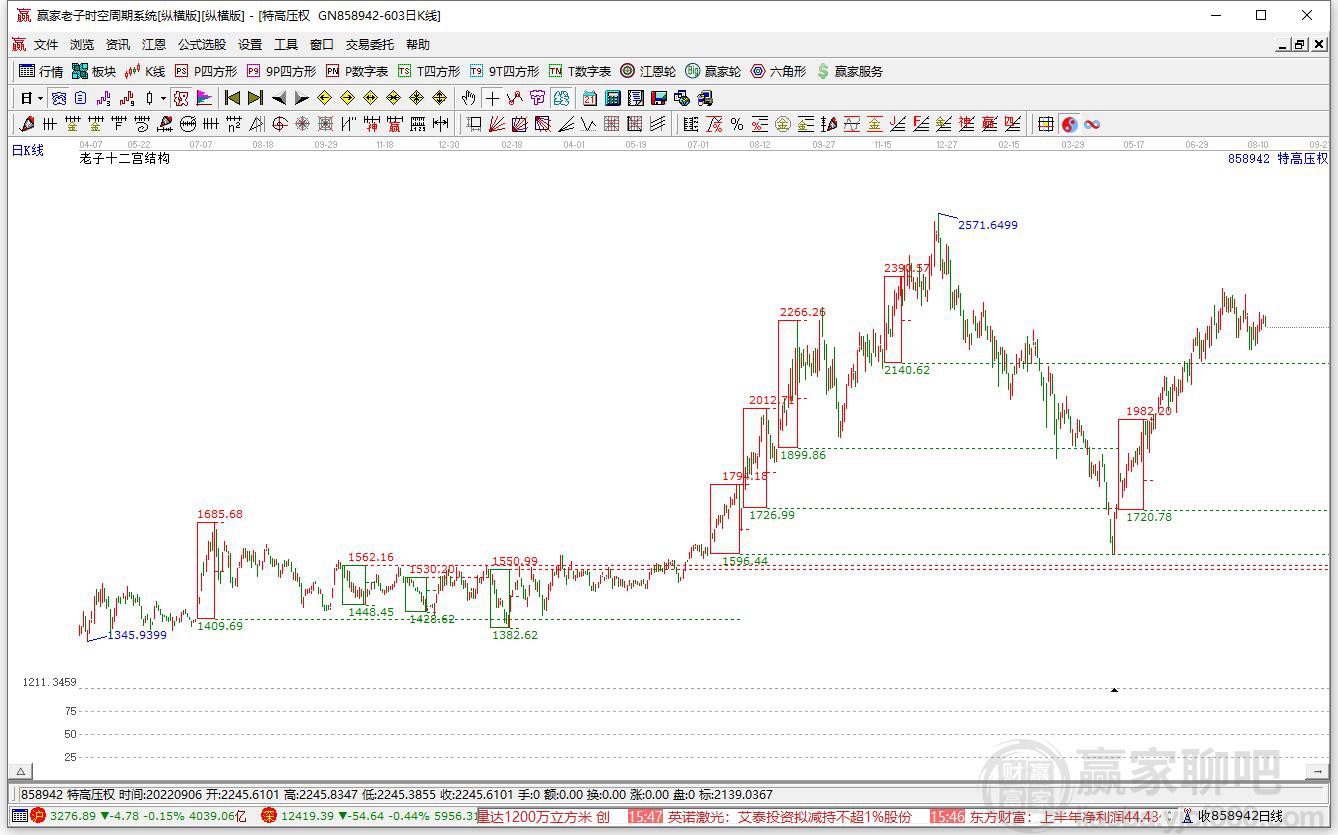Screen dimensions: 1338x835
Task: Open the 设置 menu
Action: (250, 44)
